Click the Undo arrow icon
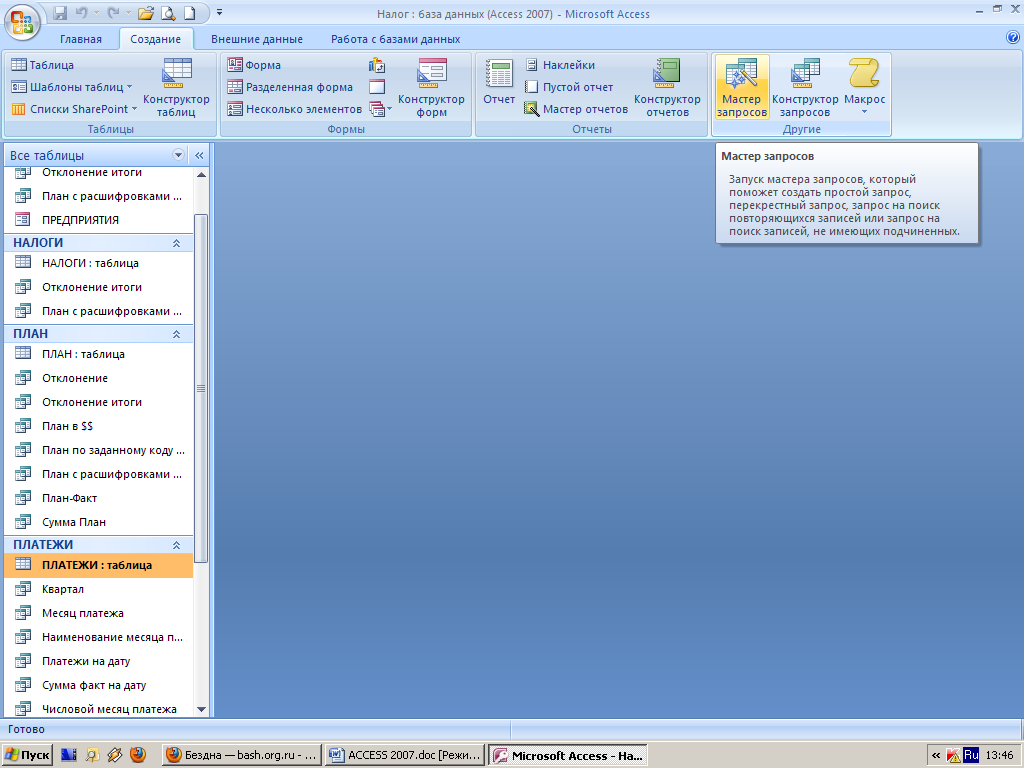This screenshot has height=768, width=1024. click(x=81, y=12)
